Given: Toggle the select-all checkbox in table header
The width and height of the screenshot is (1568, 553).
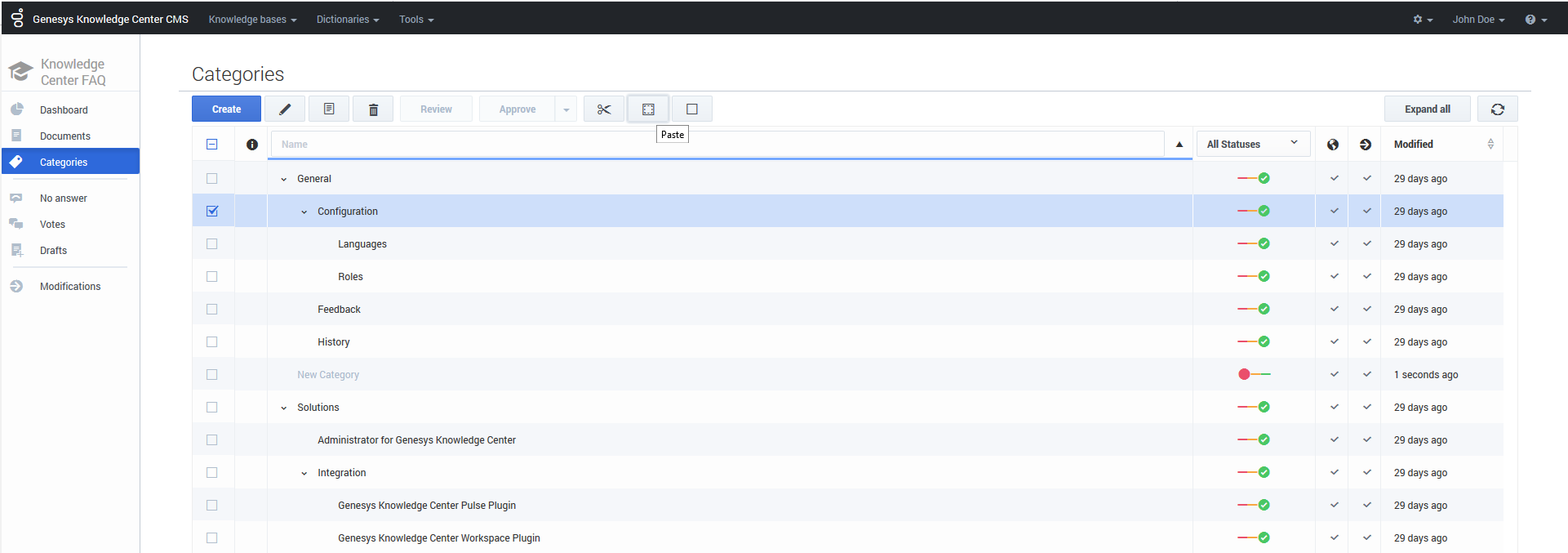Looking at the screenshot, I should 212,145.
